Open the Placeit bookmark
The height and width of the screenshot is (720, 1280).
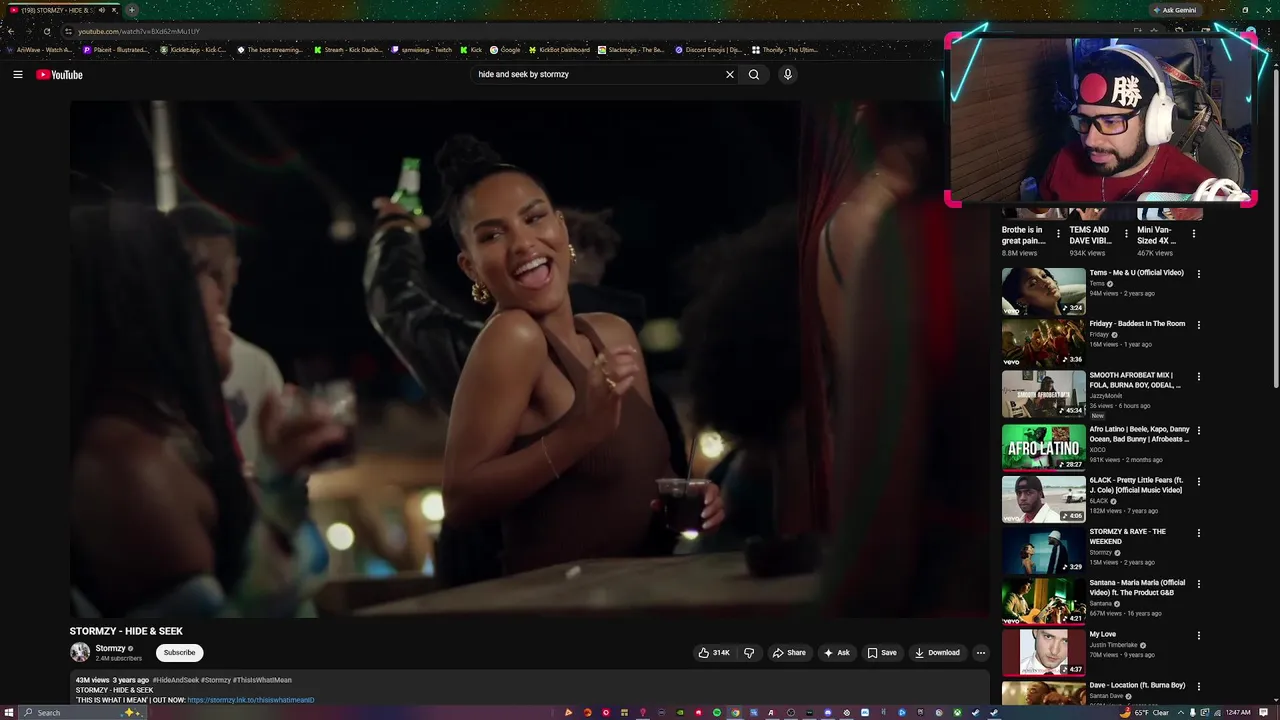point(116,49)
